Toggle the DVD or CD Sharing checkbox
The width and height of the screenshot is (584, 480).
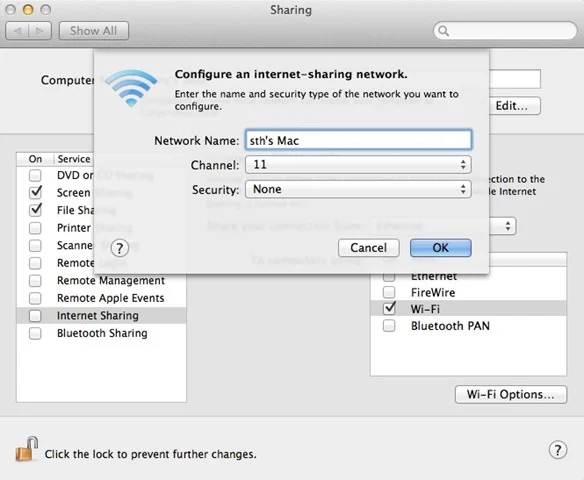tap(35, 175)
